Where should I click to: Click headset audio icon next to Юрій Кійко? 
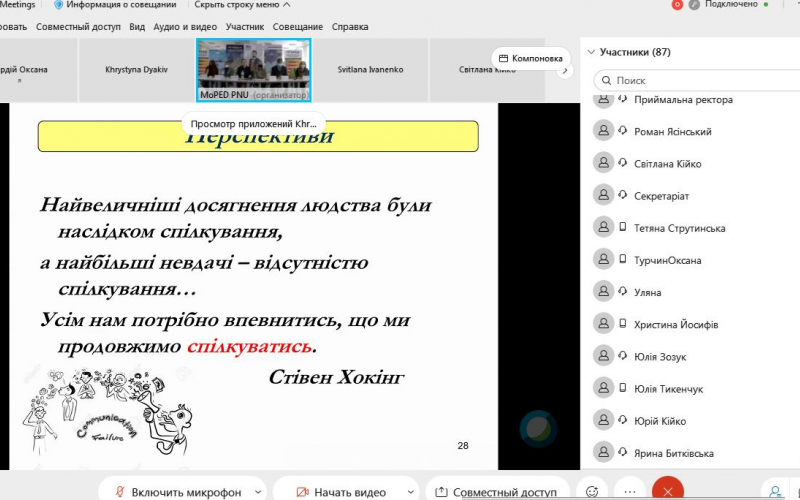click(x=622, y=420)
